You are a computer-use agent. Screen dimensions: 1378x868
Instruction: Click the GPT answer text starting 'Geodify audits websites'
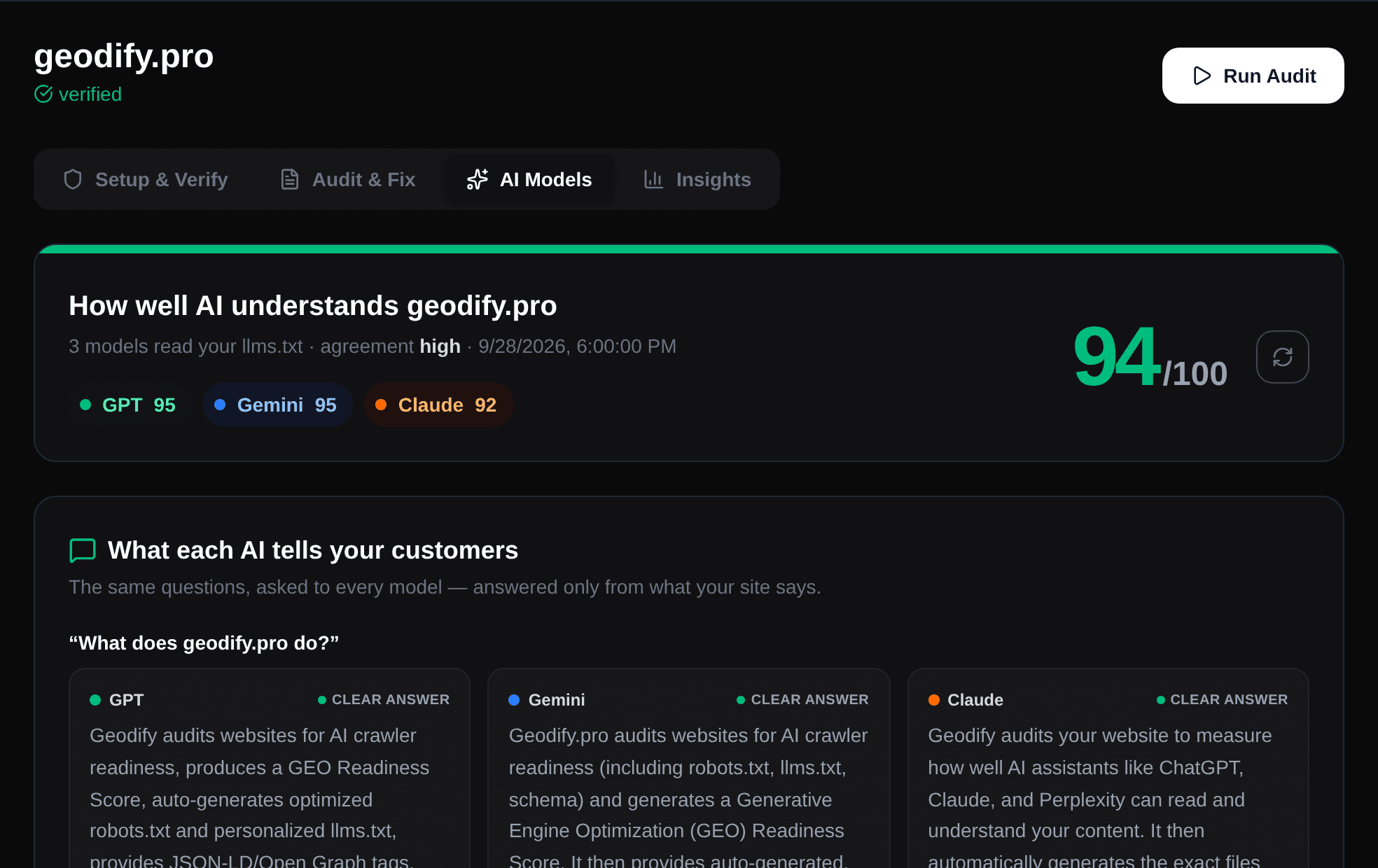(260, 797)
